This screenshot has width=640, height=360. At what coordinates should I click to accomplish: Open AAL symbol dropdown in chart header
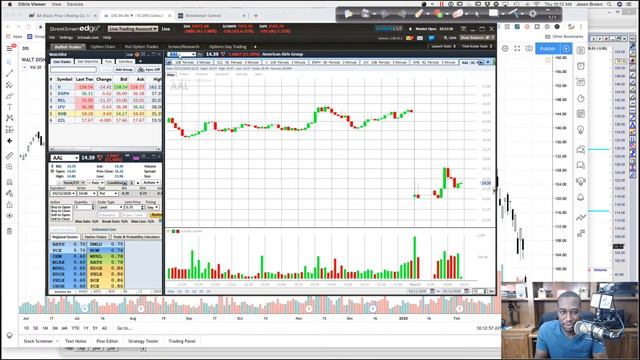(x=193, y=54)
